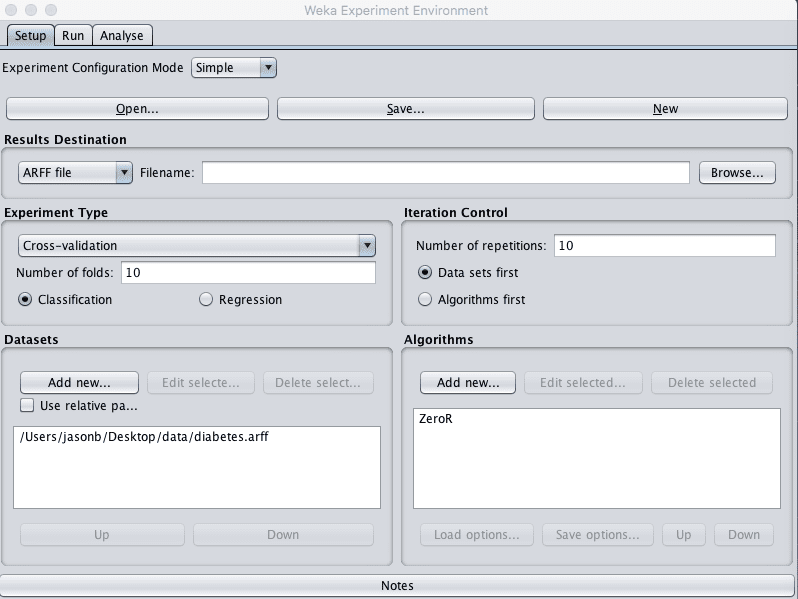Open Experiment Configuration Mode dropdown
This screenshot has width=798, height=599.
point(234,68)
